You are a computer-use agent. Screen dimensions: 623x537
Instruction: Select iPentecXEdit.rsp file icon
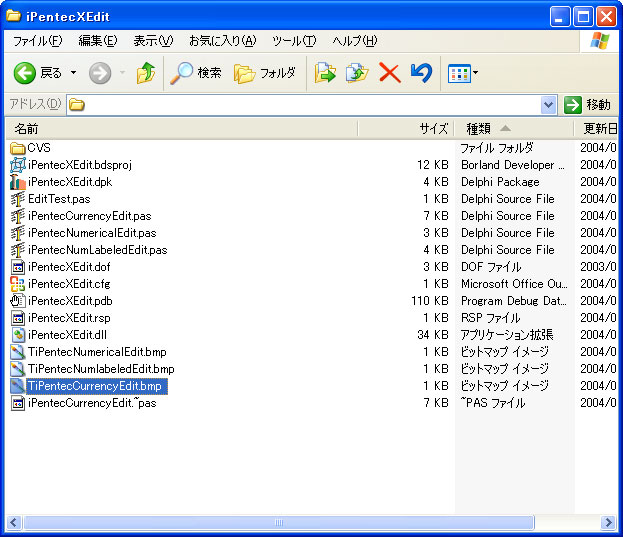point(18,318)
